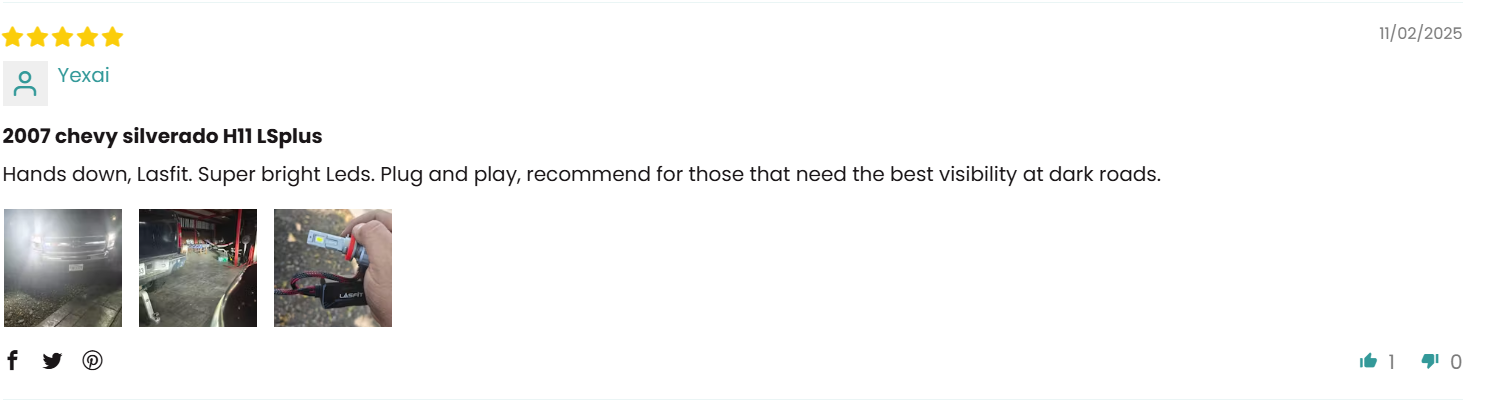Screen dimensions: 1500x404
Task: Open the hand-held LED bulb photo thumbnail
Action: 333,268
